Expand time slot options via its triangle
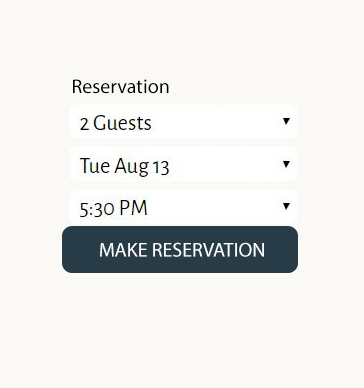Screen dimensions: 364x388 286,206
